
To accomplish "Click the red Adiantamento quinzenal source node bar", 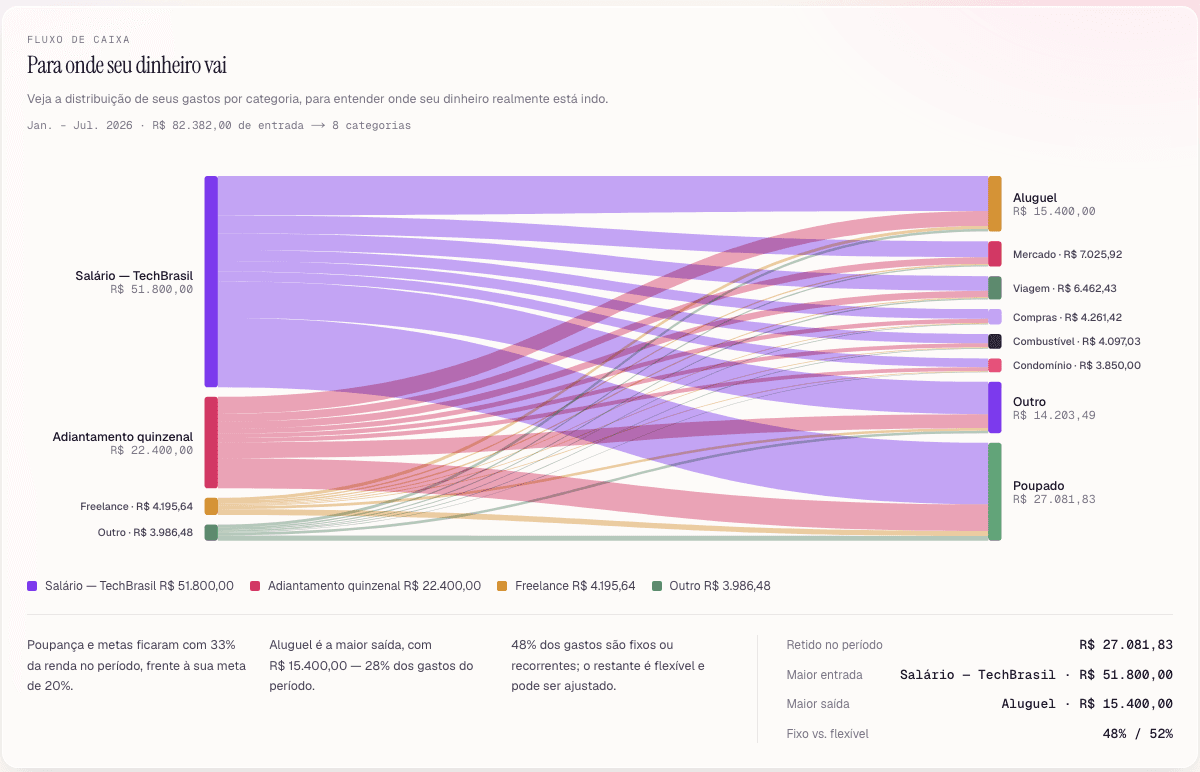I will (x=211, y=442).
